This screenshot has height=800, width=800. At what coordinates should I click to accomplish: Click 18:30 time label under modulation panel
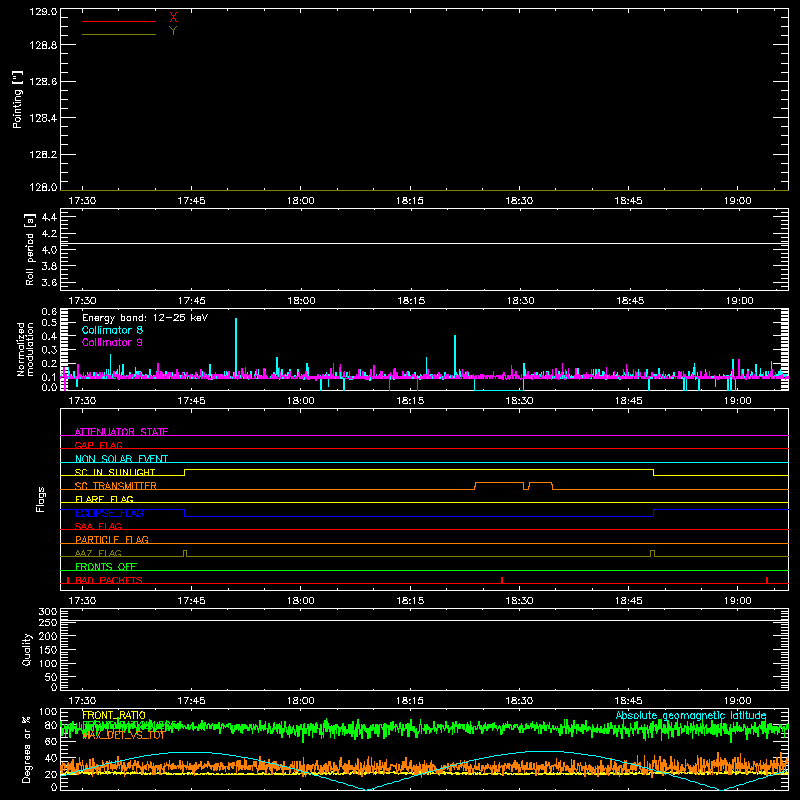[519, 401]
